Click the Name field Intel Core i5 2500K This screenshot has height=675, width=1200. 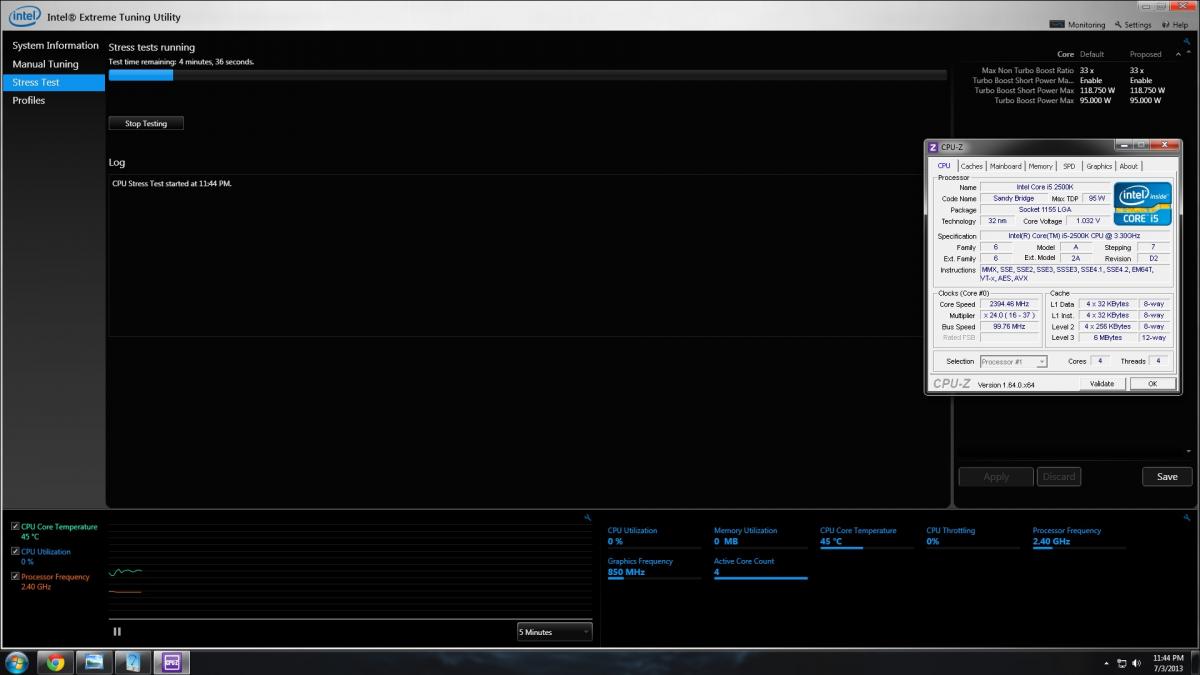click(x=1044, y=187)
